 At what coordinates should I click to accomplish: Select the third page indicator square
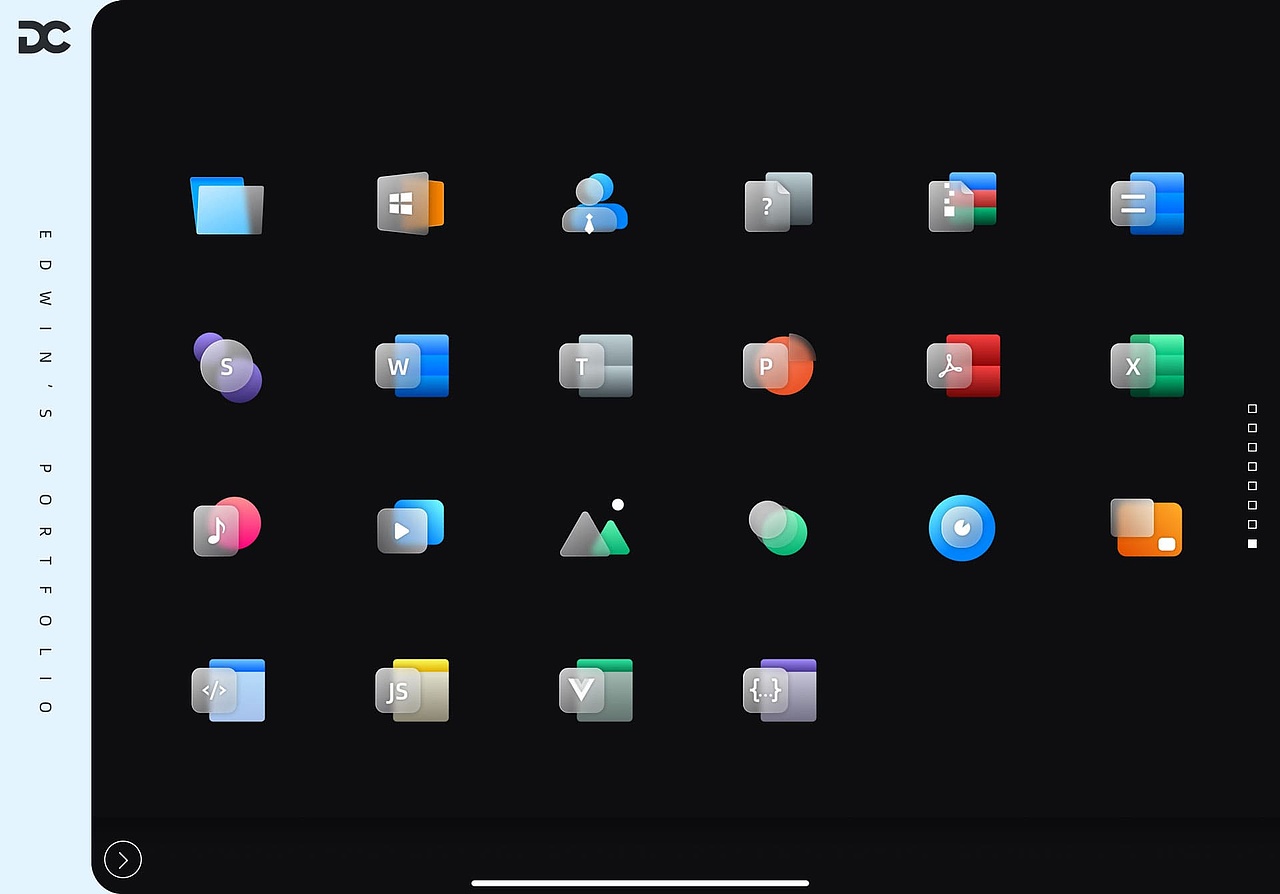1252,447
